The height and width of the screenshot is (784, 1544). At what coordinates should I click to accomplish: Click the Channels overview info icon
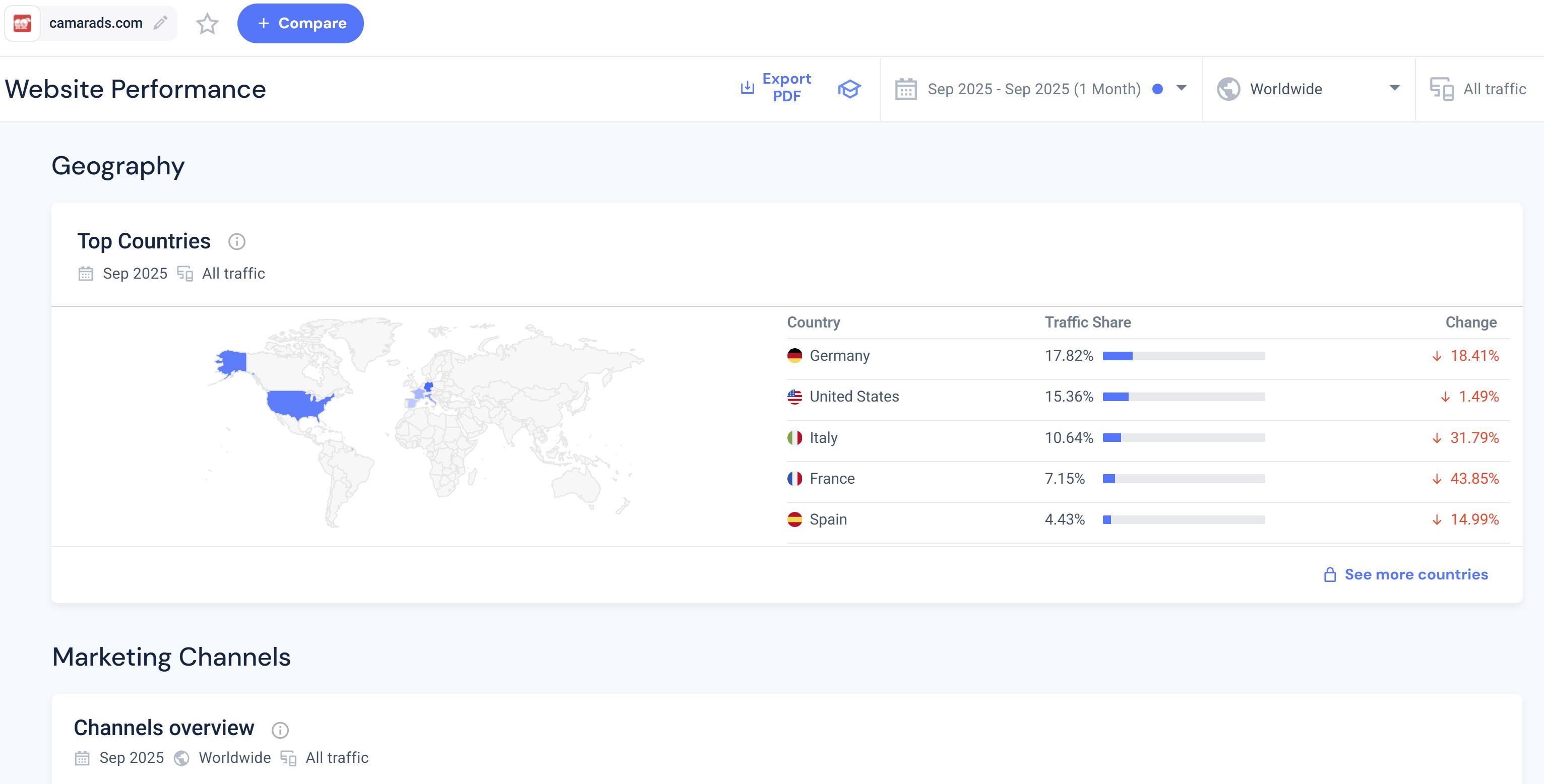(x=280, y=730)
